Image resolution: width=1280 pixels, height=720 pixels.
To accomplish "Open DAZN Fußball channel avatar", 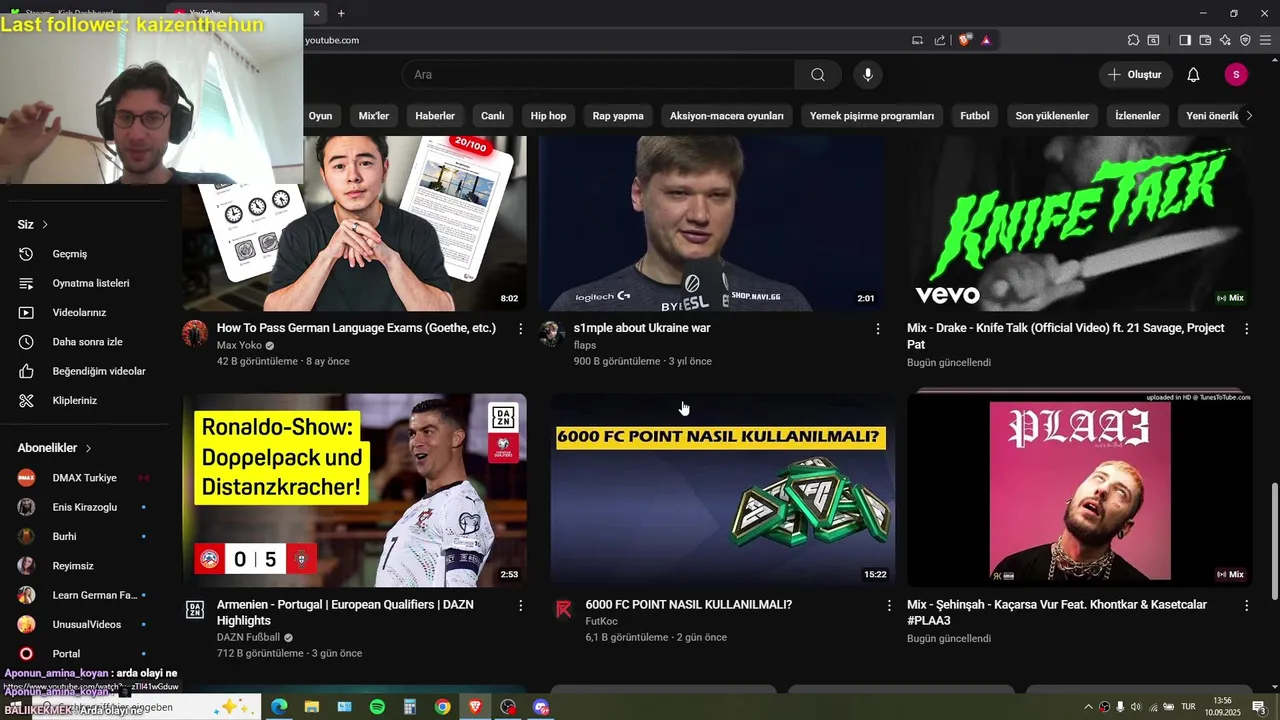I will 195,610.
